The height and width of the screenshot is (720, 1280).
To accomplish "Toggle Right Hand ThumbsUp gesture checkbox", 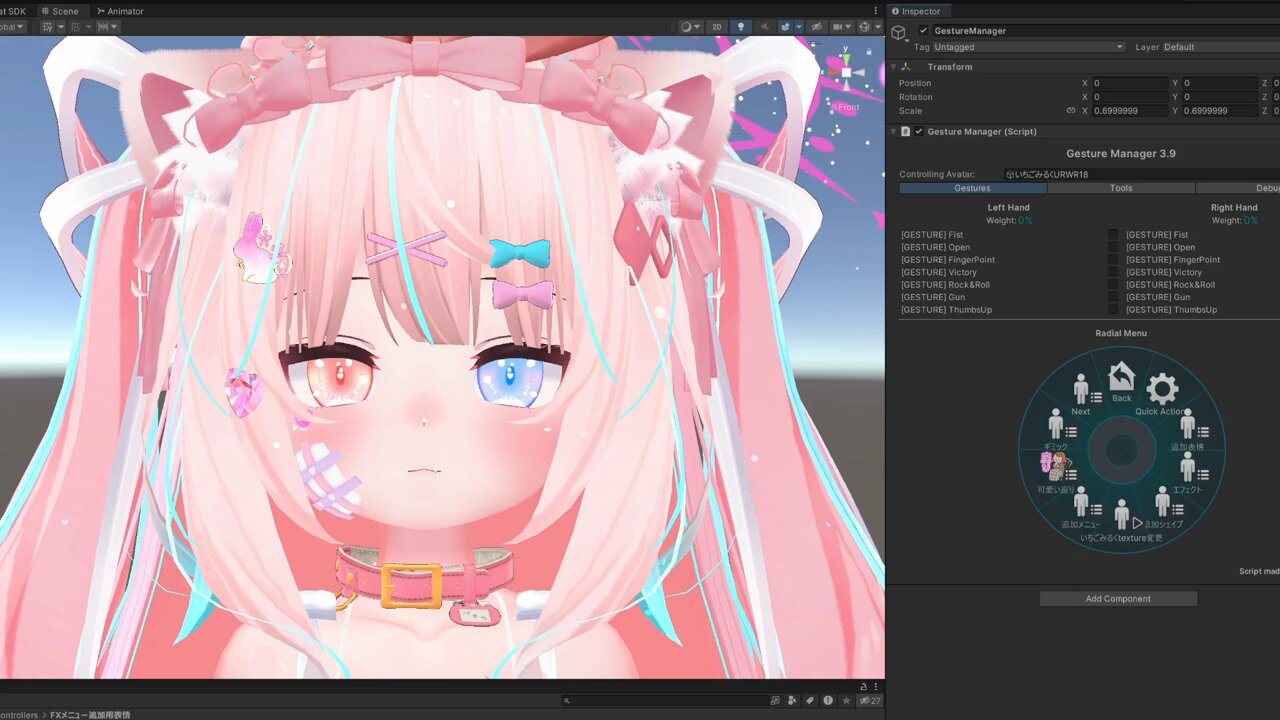I will tap(1113, 310).
